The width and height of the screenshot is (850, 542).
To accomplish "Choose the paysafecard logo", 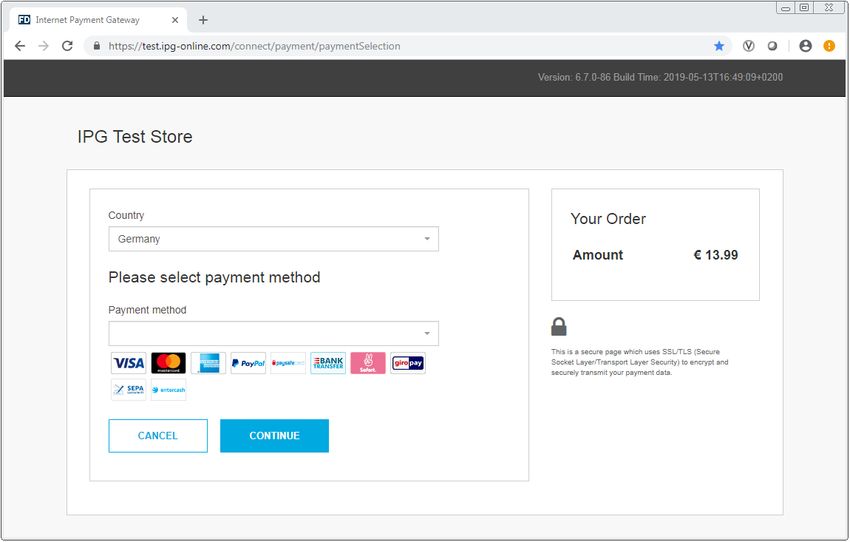I will click(x=288, y=363).
